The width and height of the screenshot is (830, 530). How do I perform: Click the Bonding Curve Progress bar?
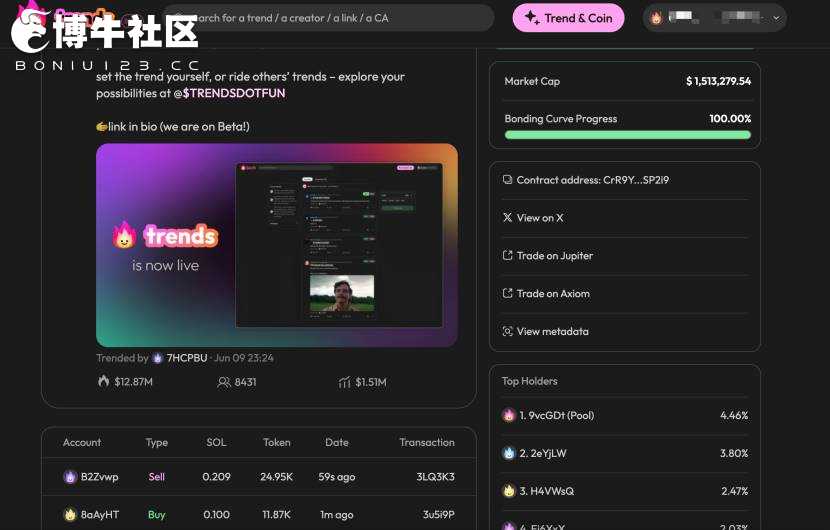click(628, 135)
